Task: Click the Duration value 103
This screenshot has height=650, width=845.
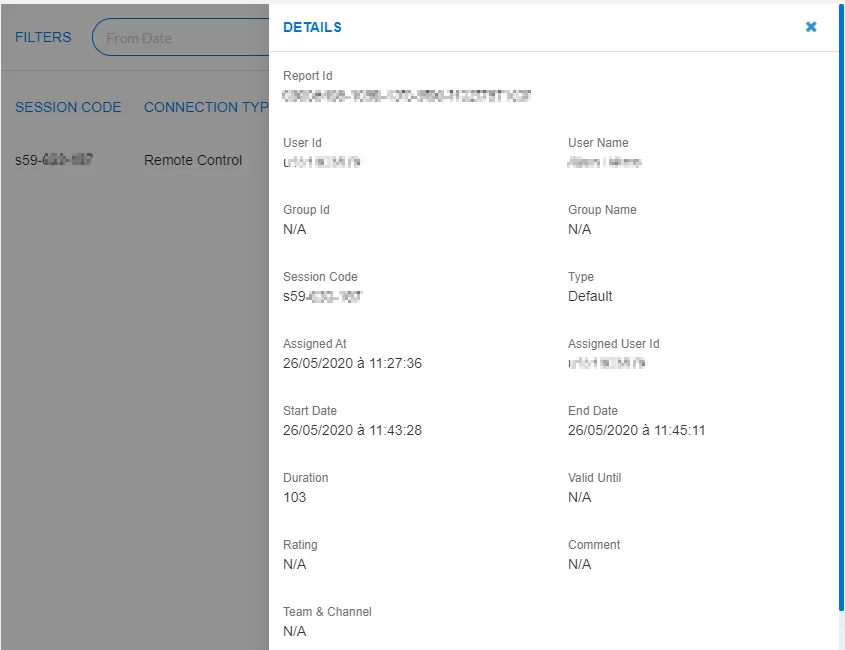Action: 295,497
